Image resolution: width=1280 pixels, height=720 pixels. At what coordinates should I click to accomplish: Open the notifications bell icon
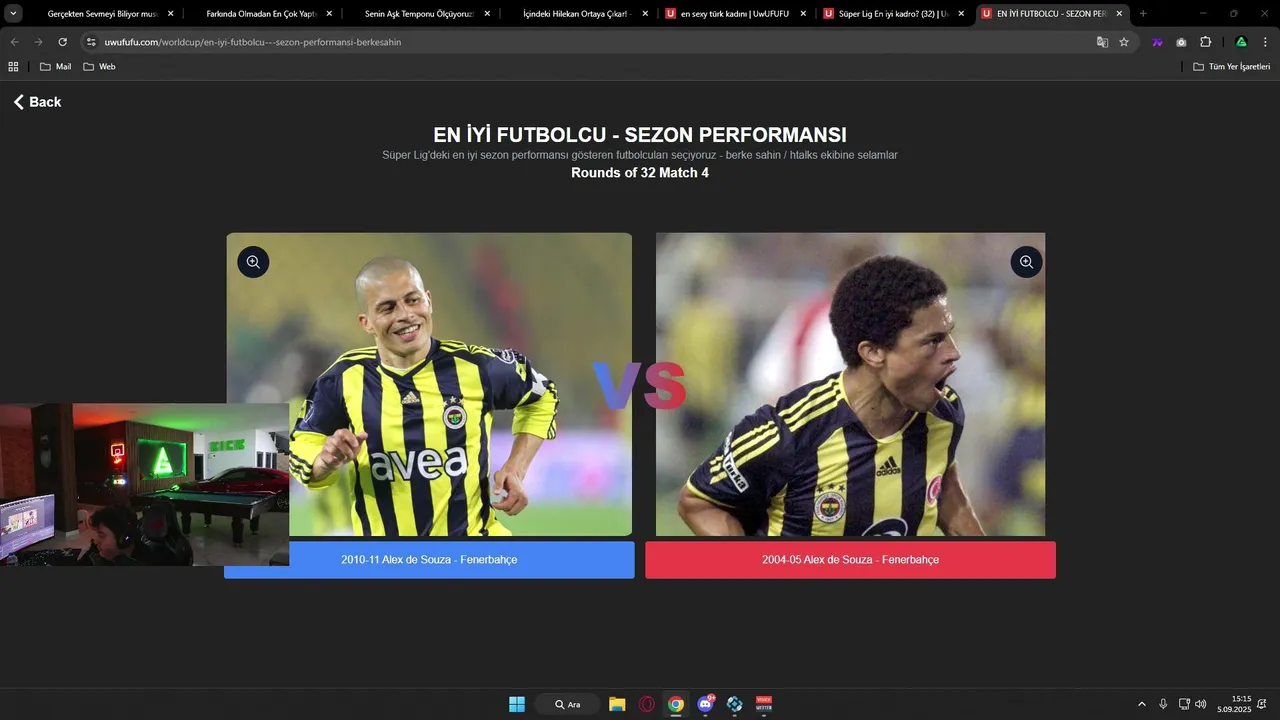pos(1262,704)
